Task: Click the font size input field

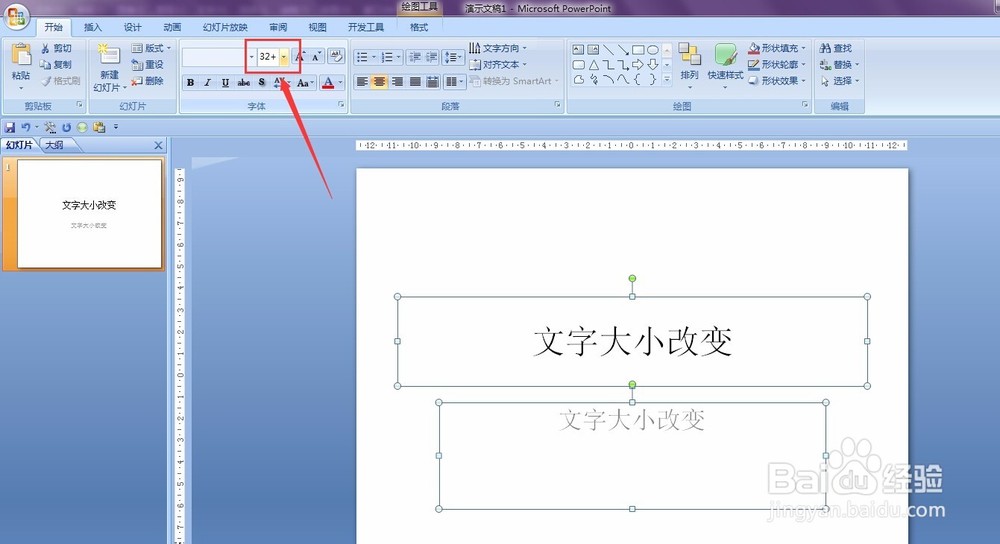Action: point(268,57)
